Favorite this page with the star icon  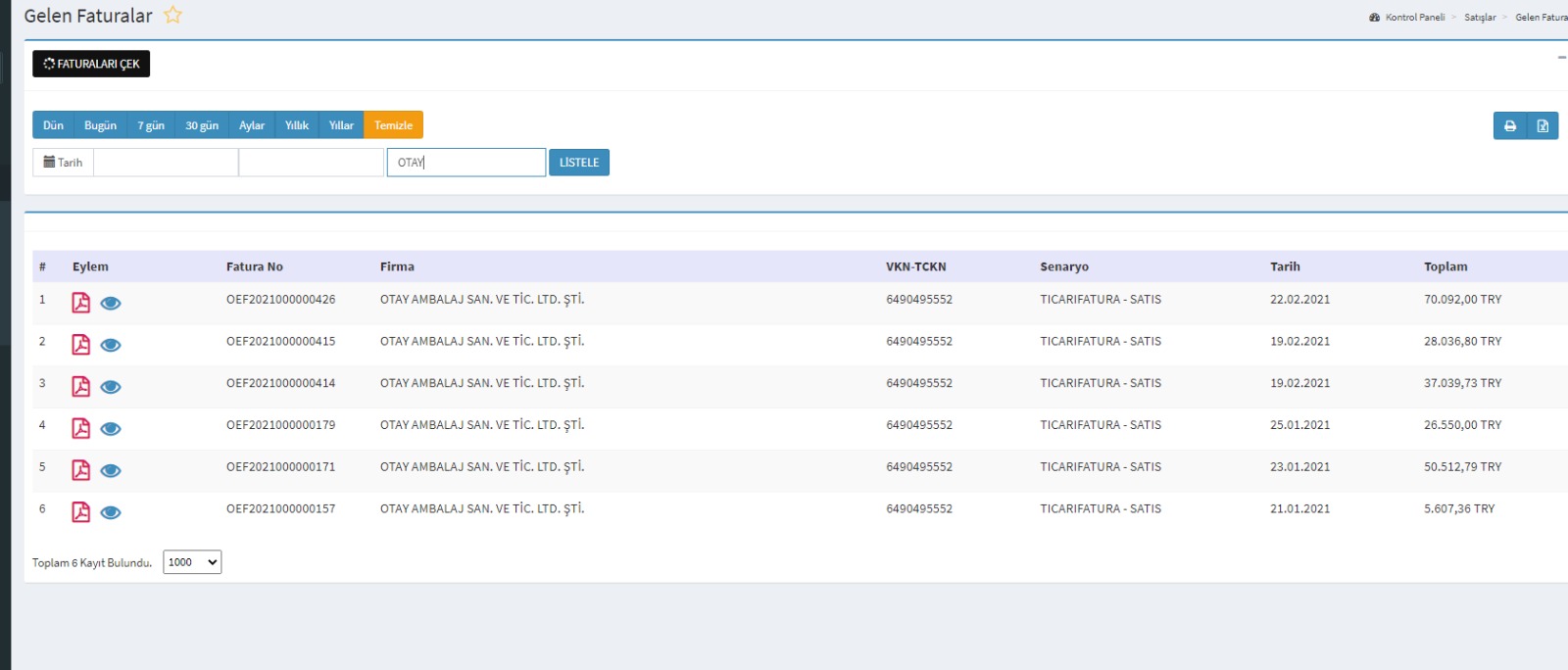(x=173, y=15)
